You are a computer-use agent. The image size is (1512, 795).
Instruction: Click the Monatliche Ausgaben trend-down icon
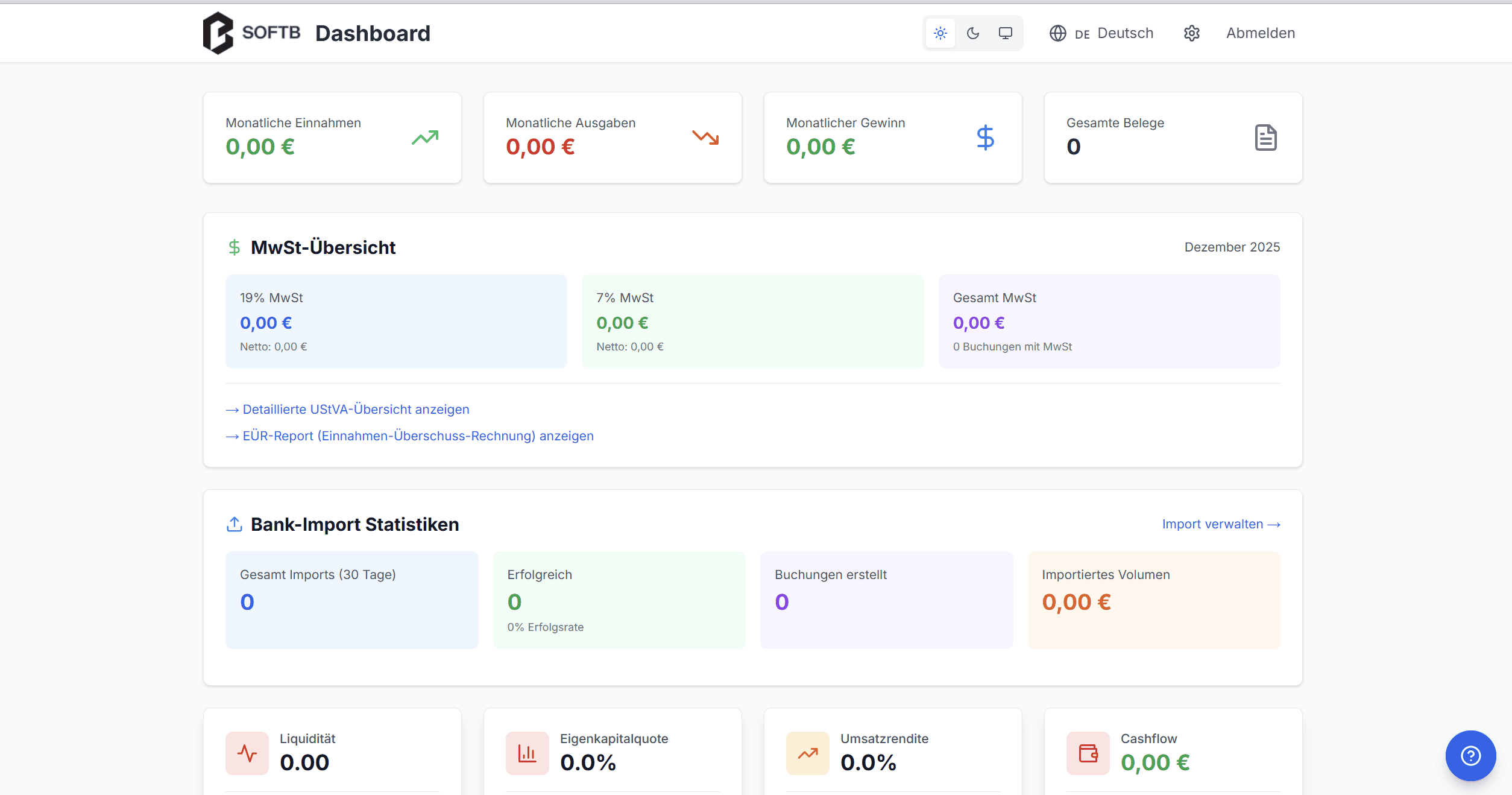coord(705,138)
